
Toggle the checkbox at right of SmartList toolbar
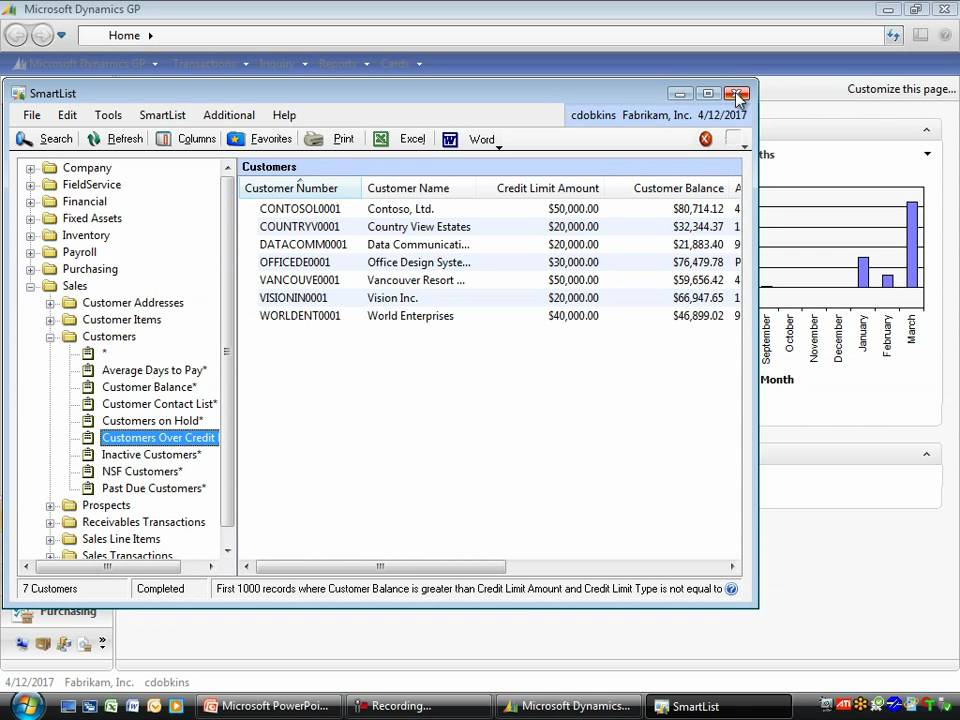pos(733,138)
